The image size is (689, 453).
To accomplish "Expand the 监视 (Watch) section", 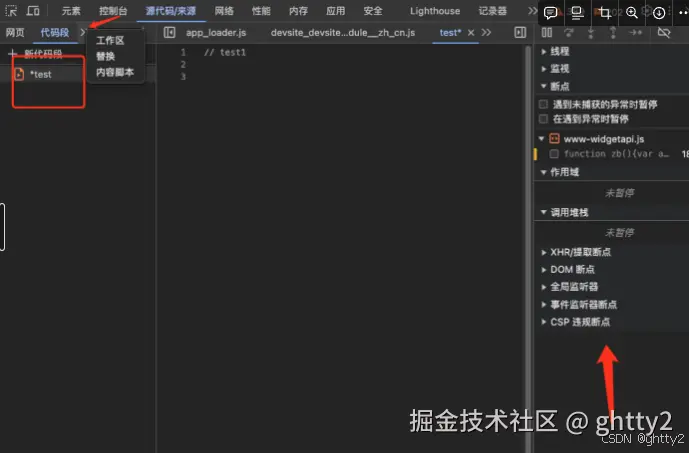I will (544, 69).
